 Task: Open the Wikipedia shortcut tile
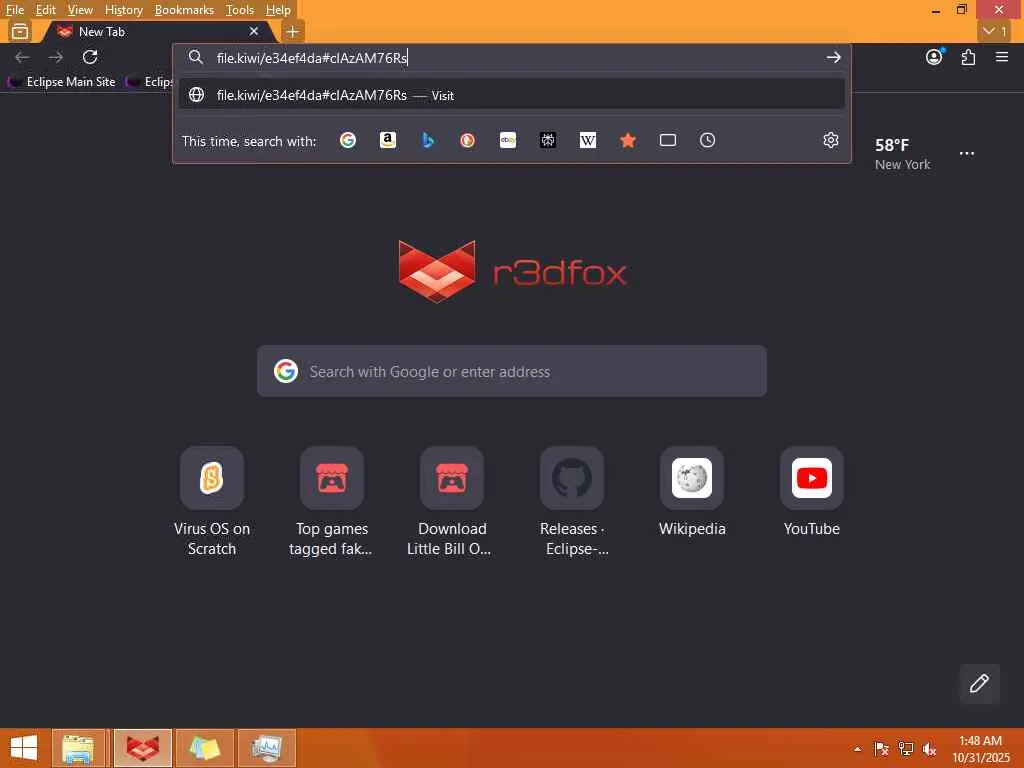pos(692,492)
